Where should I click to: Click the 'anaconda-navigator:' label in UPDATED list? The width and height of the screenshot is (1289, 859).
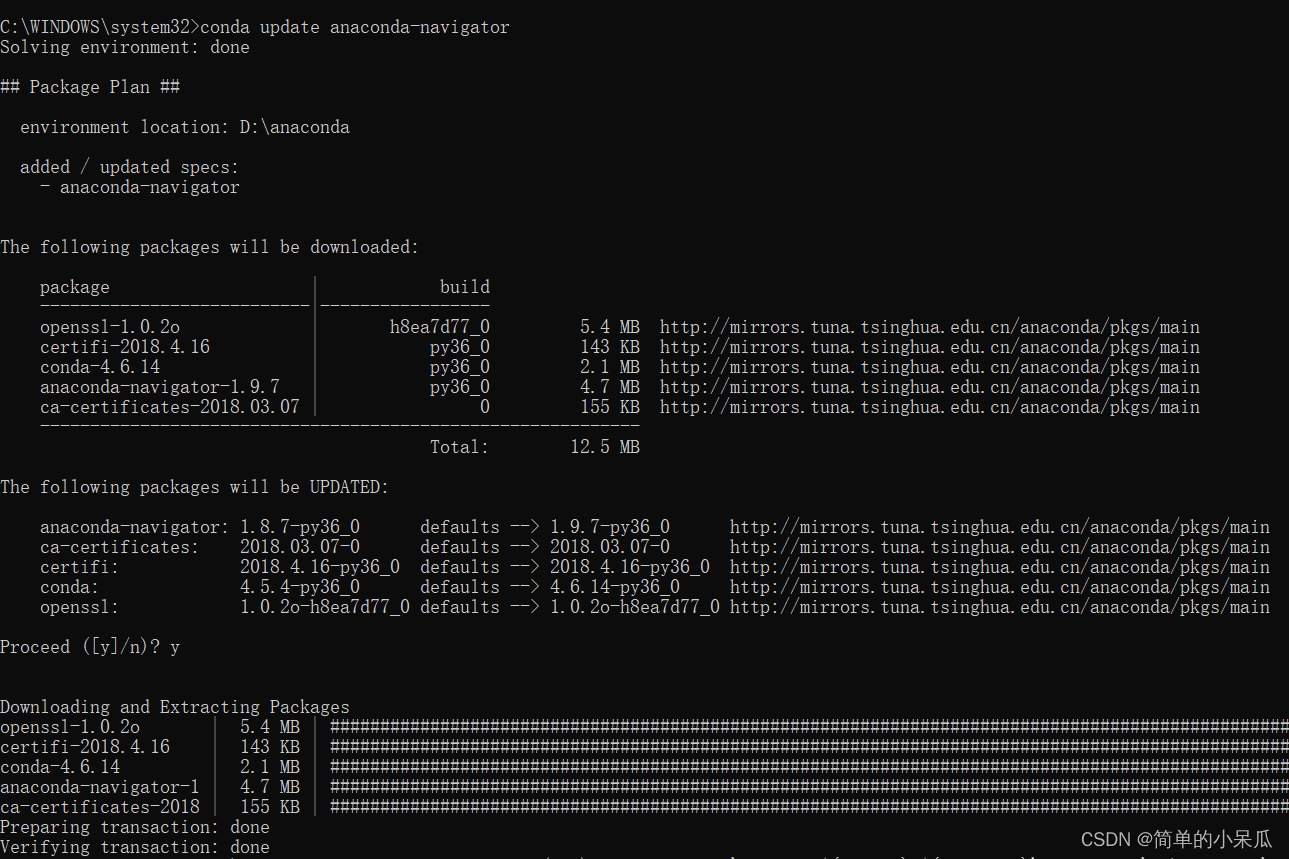click(135, 527)
